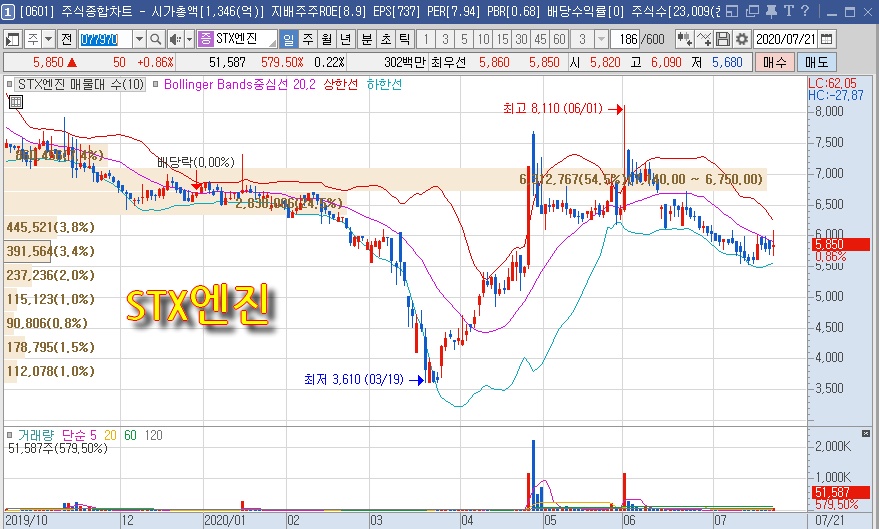The image size is (879, 529).
Task: Select the 일 daily chart period
Action: [288, 39]
